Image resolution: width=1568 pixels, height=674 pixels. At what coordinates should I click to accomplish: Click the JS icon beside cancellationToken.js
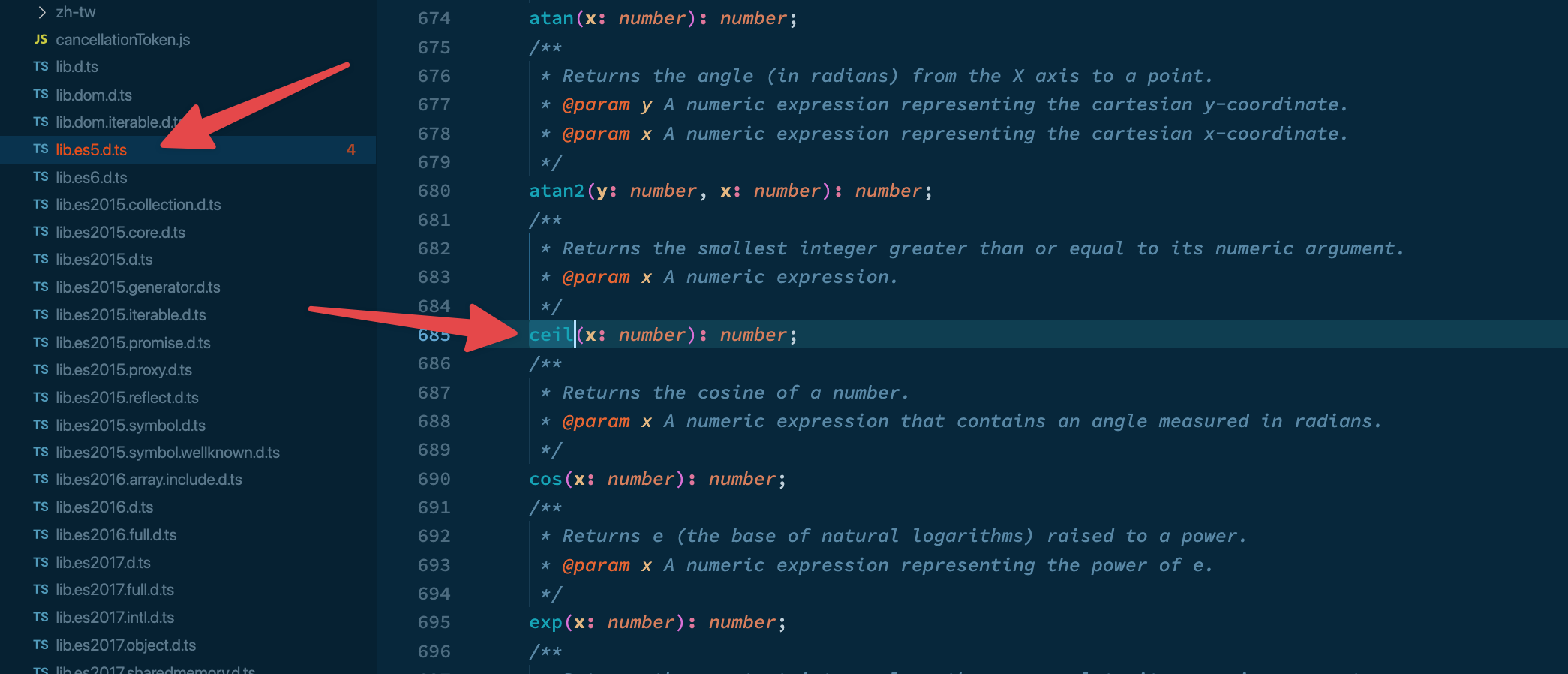click(41, 39)
